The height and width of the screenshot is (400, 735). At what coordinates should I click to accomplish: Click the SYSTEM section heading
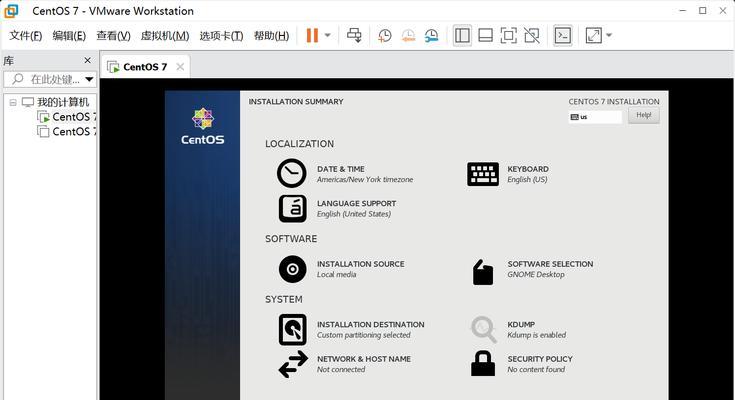(x=284, y=299)
